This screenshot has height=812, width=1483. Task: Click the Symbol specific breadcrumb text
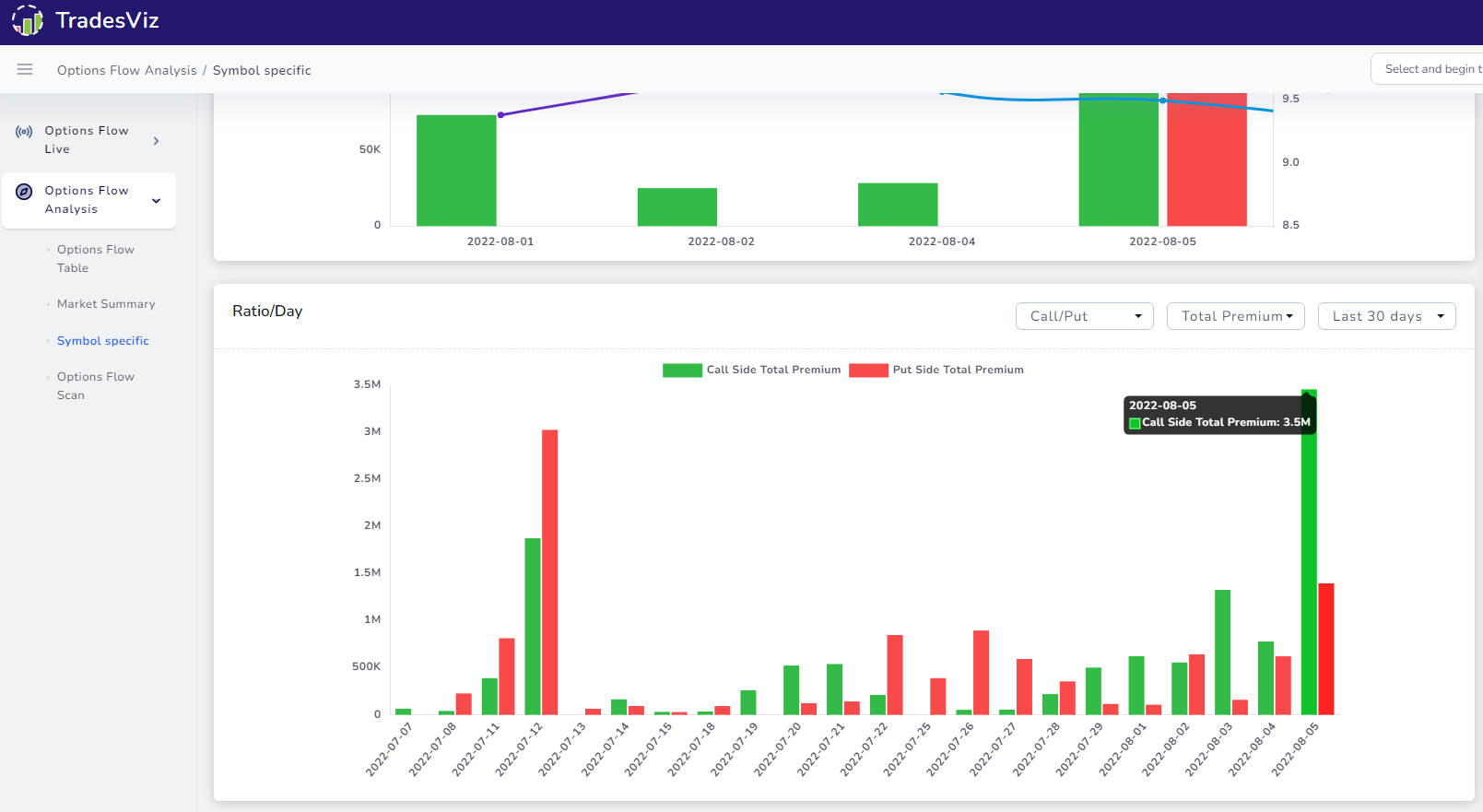pos(262,70)
